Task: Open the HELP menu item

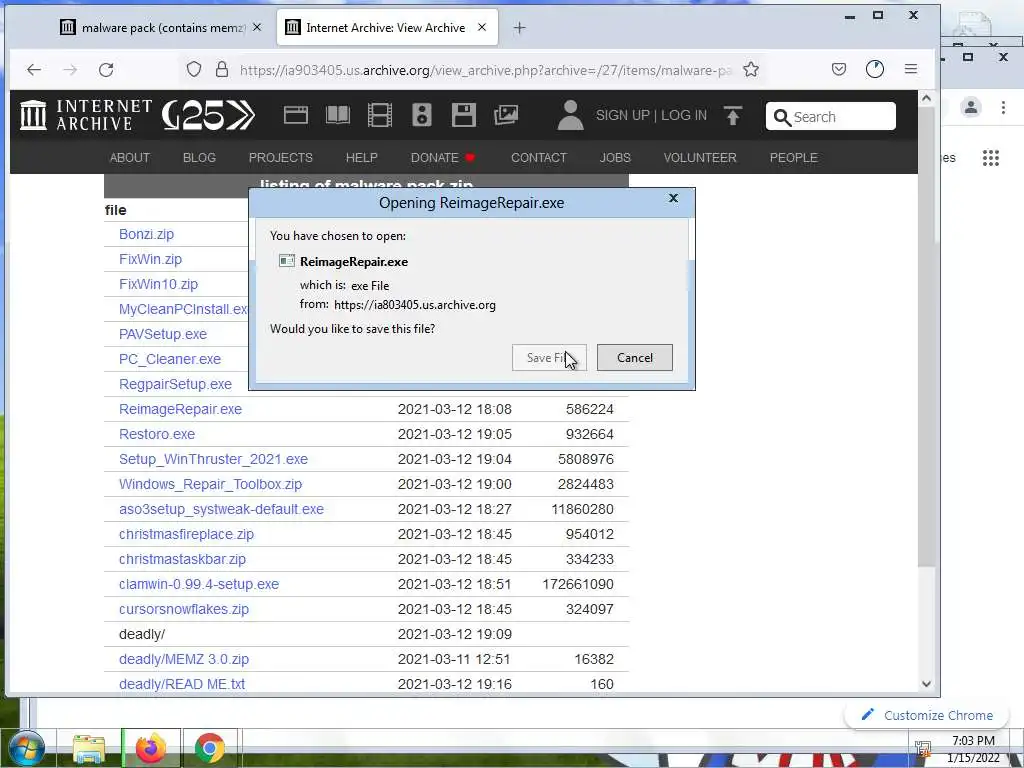Action: (x=361, y=157)
